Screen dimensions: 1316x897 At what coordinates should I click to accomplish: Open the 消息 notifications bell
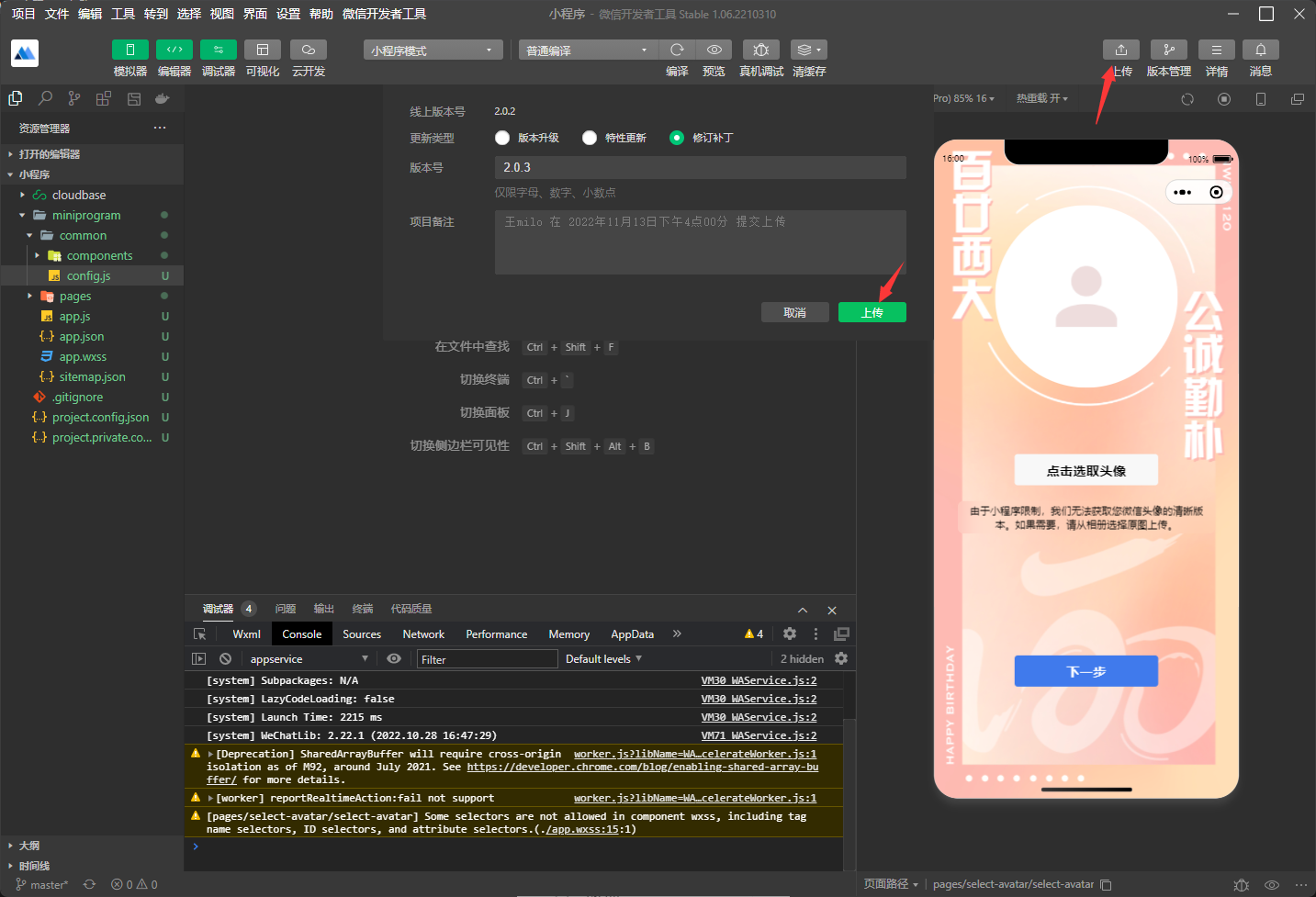(1260, 50)
